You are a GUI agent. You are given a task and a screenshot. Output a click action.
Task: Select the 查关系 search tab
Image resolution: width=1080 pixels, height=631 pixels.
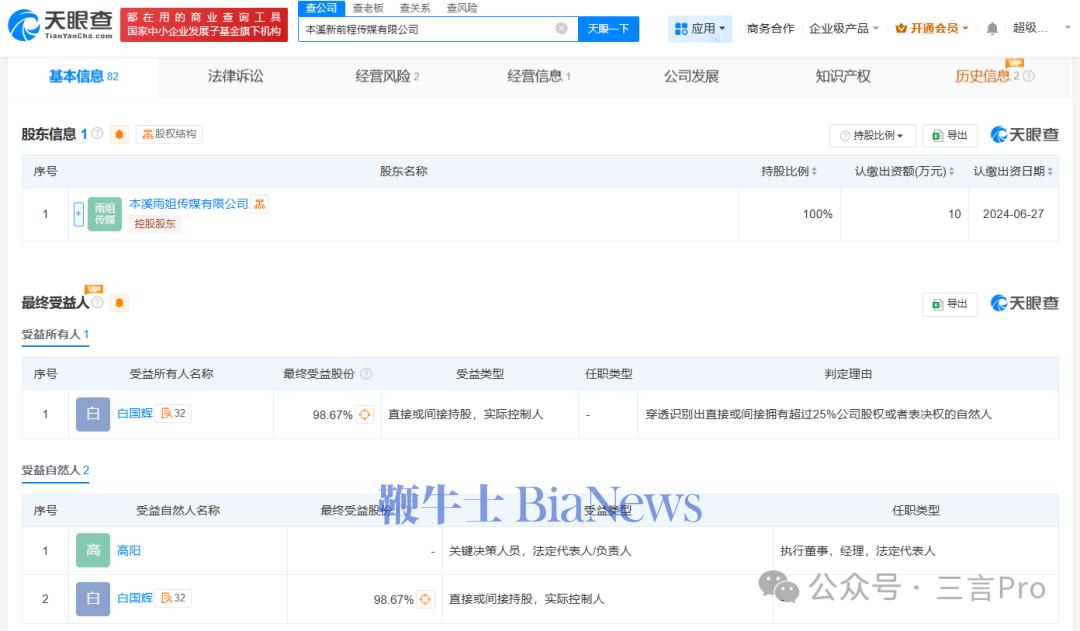pos(415,8)
